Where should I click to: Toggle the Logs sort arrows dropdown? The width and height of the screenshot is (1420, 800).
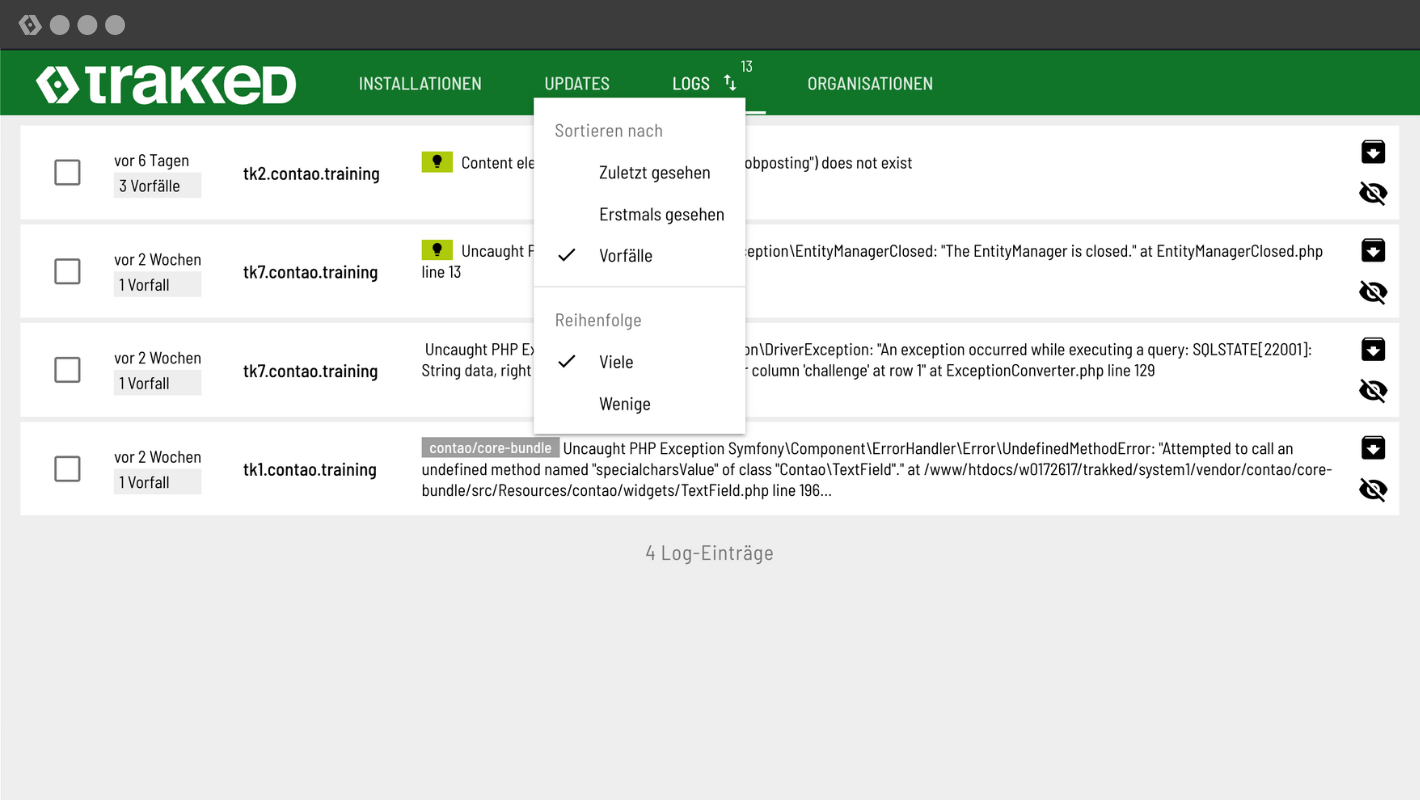point(730,83)
